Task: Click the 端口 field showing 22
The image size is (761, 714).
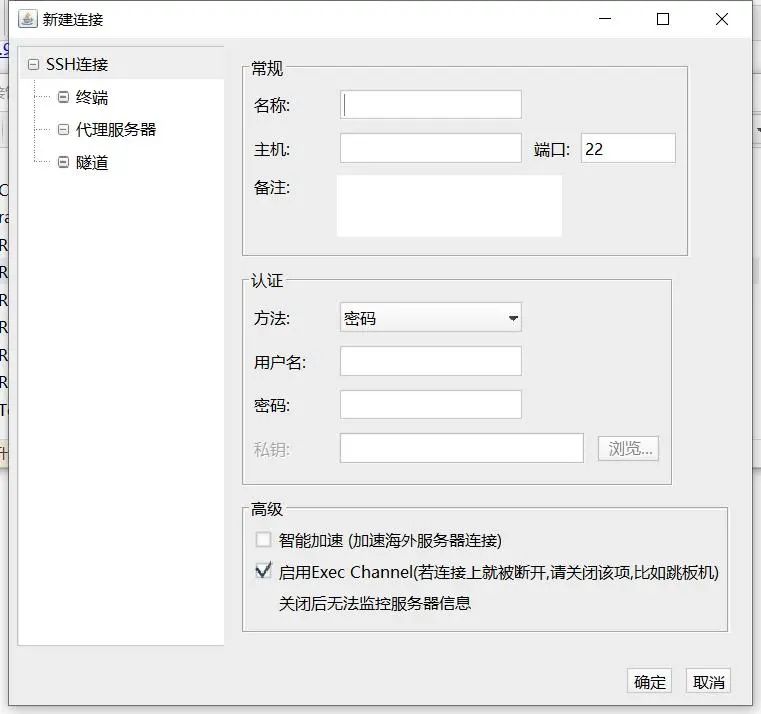Action: (627, 148)
